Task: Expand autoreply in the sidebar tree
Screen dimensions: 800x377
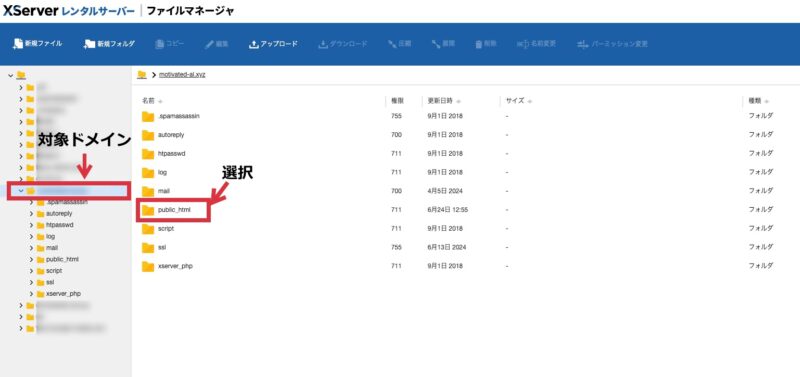Action: tap(32, 214)
